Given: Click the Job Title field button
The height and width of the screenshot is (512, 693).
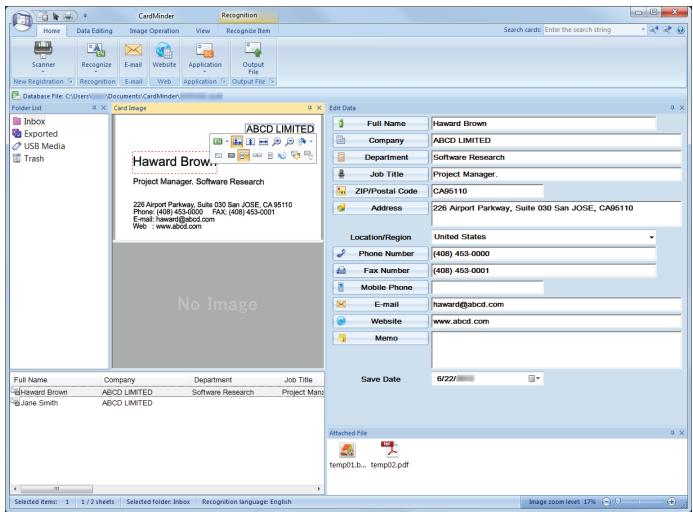Looking at the screenshot, I should (x=381, y=174).
